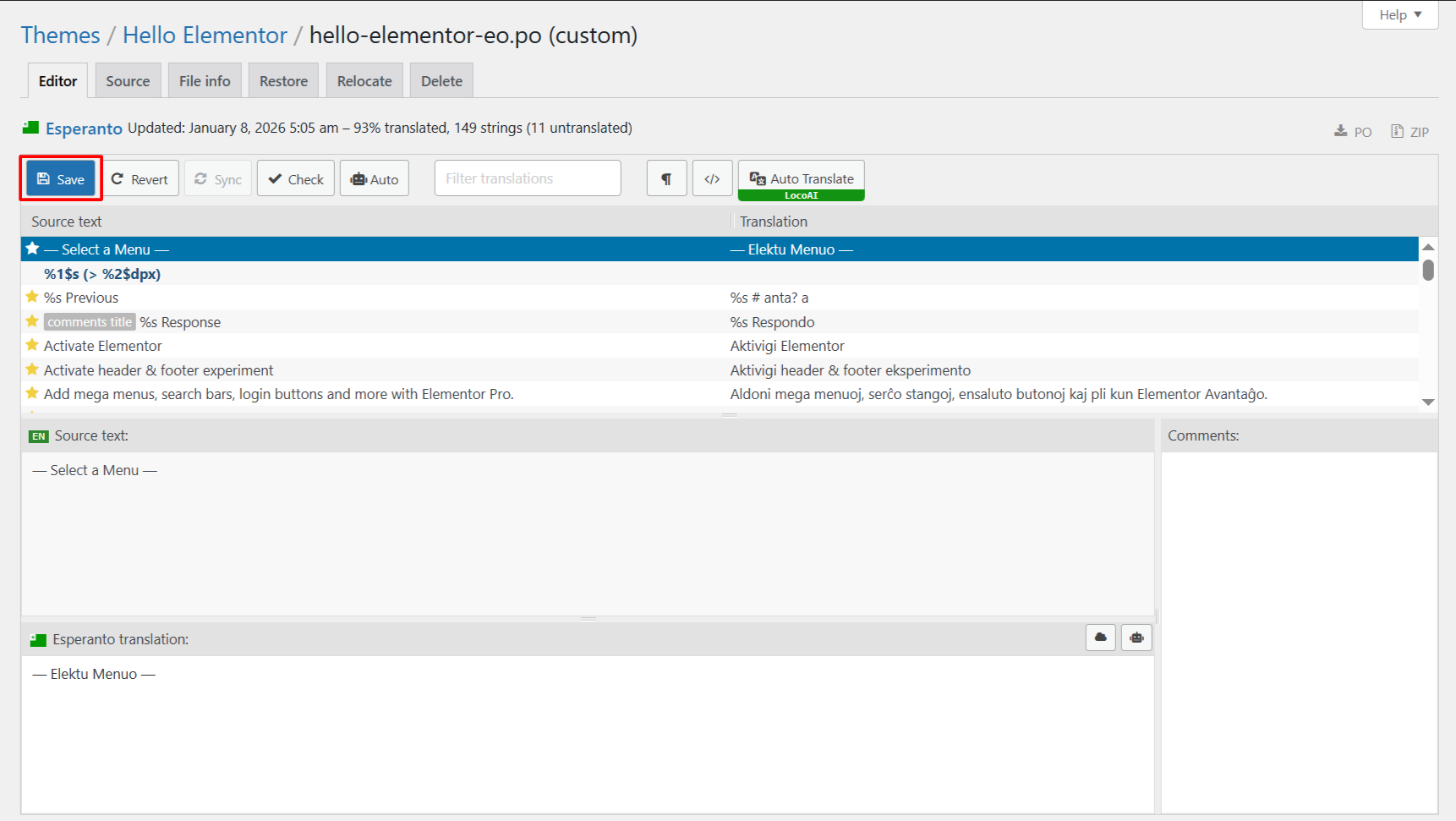Select the untranslated %1$s (> %2$dpx) string
Screen dimensions: 1456x821
pyautogui.click(x=102, y=274)
